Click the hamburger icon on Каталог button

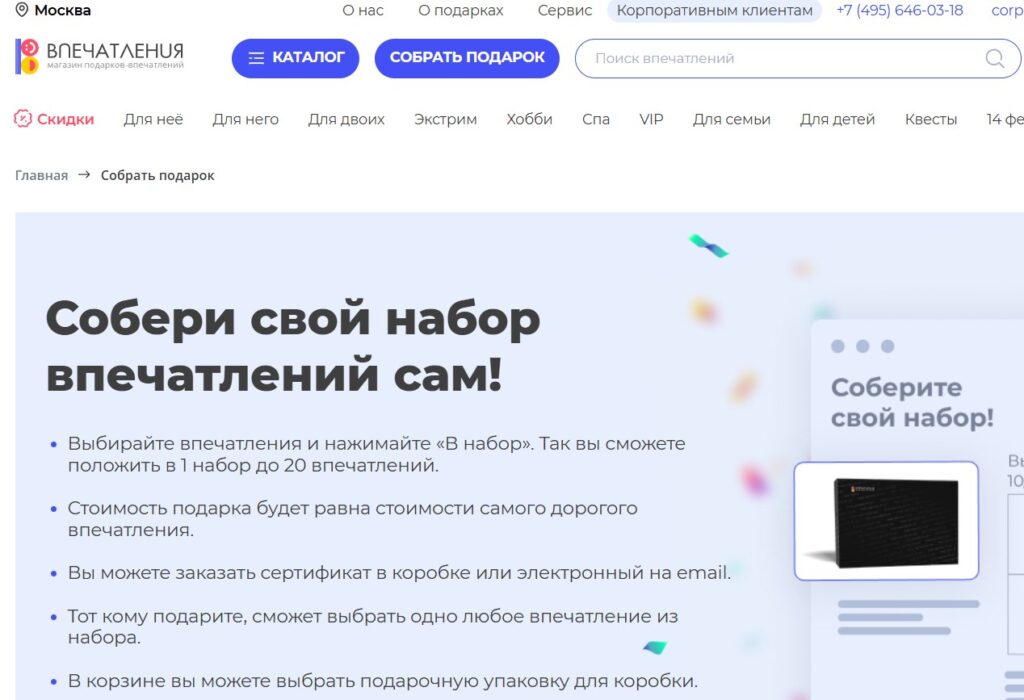pyautogui.click(x=256, y=58)
